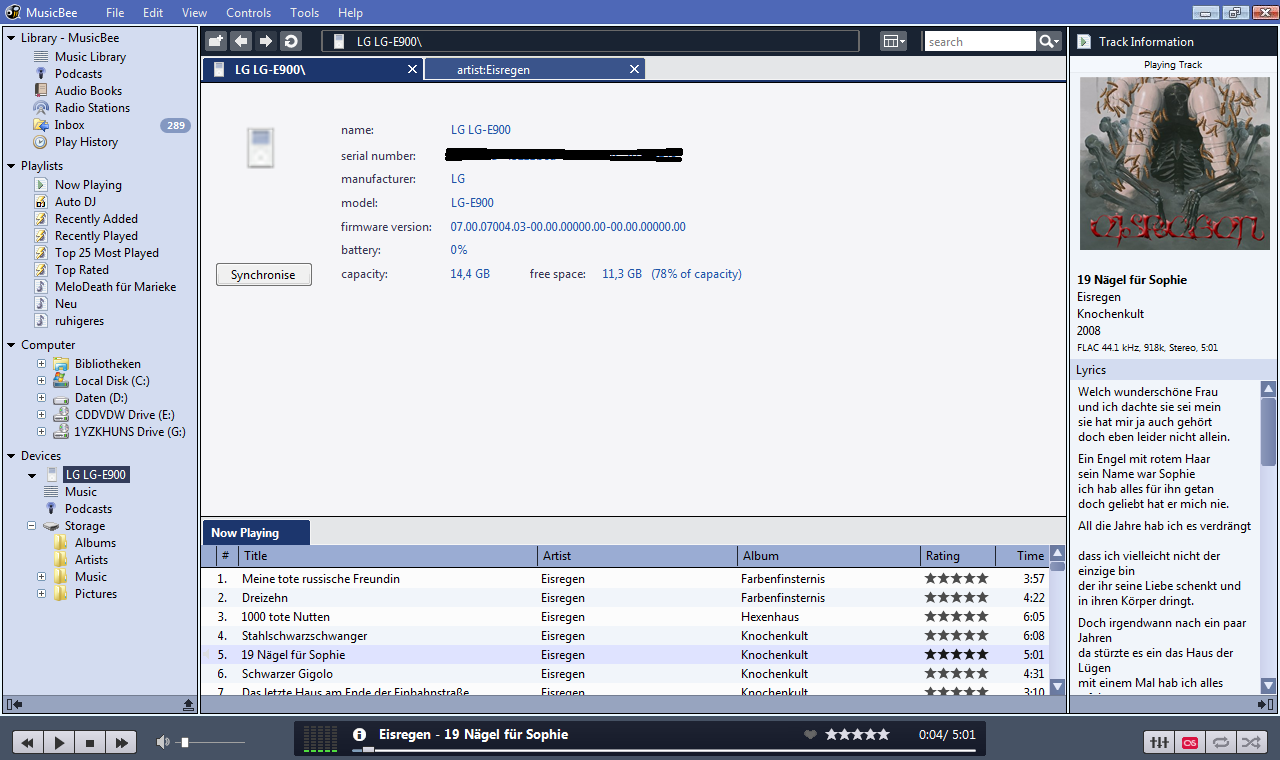Viewport: 1280px width, 760px height.
Task: Skip to the previous track
Action: pyautogui.click(x=28, y=742)
